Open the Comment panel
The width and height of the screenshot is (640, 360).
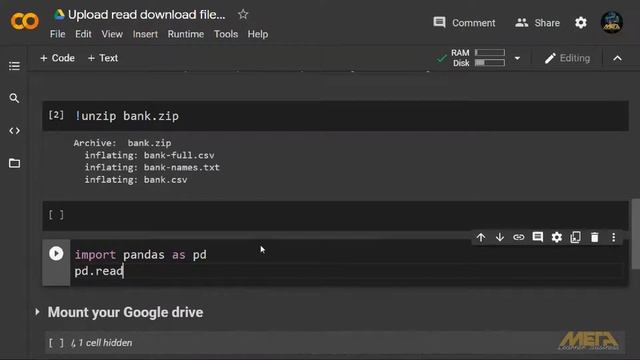click(x=464, y=22)
